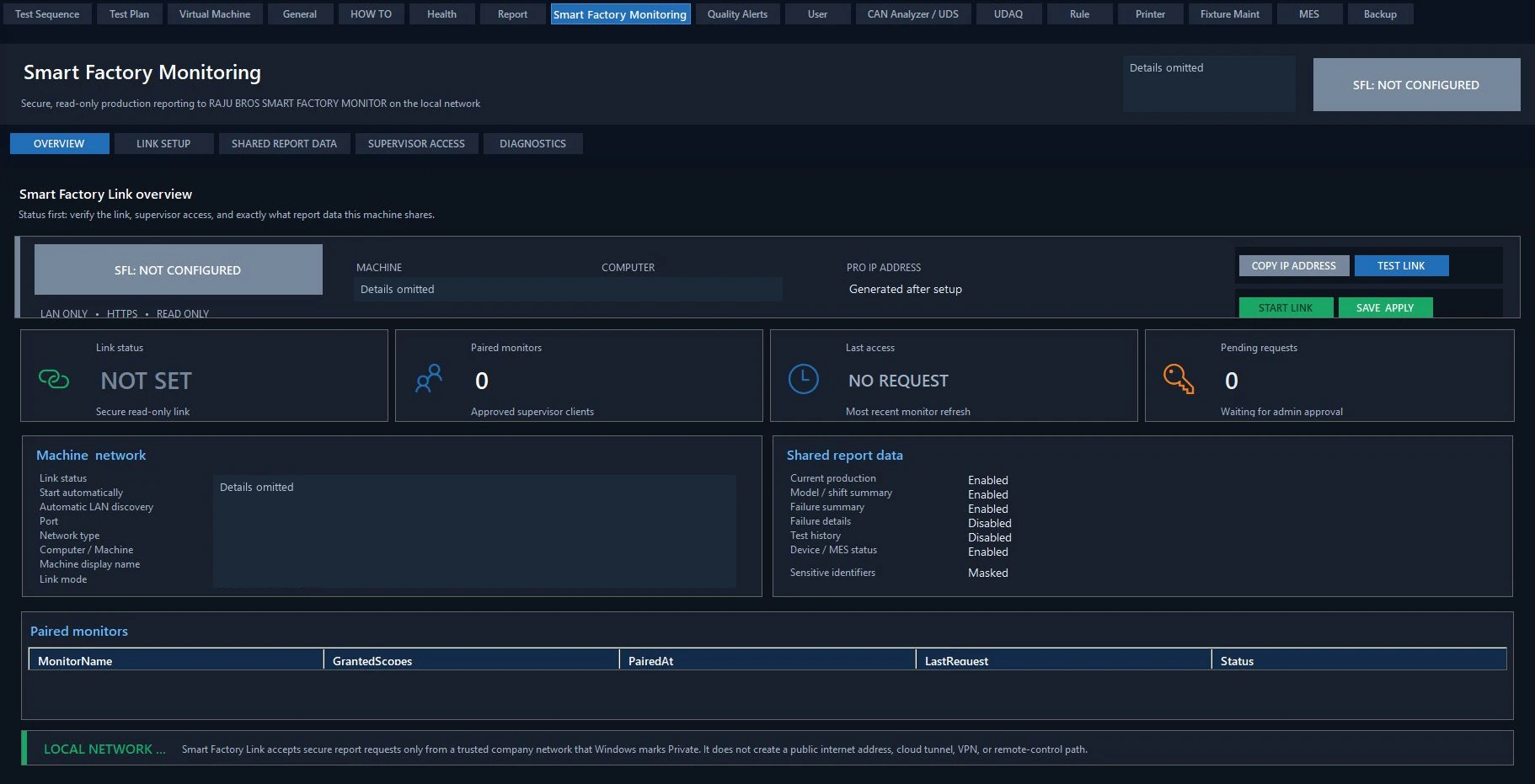Screen dimensions: 1535x784
Task: Switch to the Virtual Machine tab
Action: (x=215, y=14)
